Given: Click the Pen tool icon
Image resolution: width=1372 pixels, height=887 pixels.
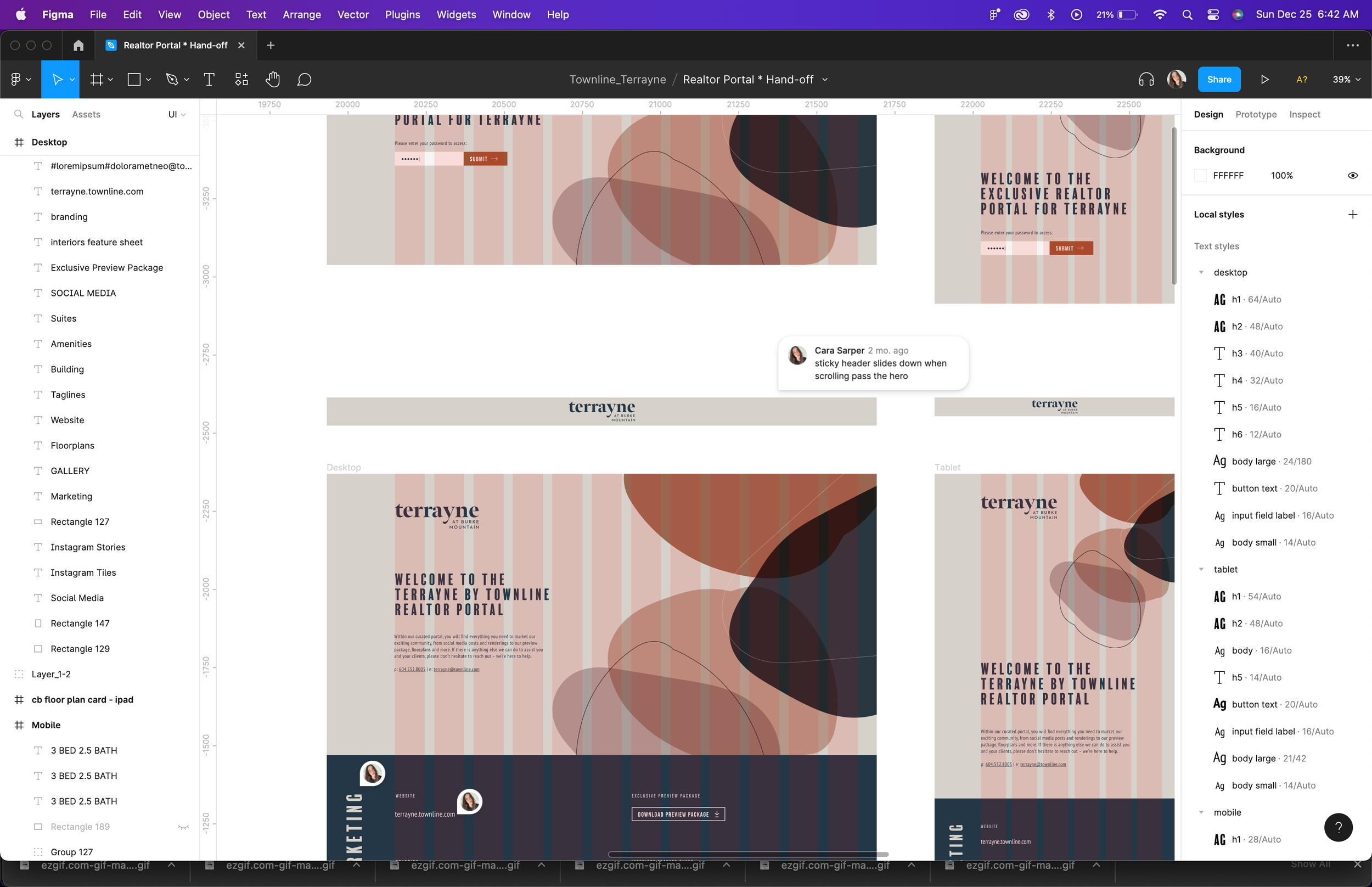Looking at the screenshot, I should tap(172, 80).
